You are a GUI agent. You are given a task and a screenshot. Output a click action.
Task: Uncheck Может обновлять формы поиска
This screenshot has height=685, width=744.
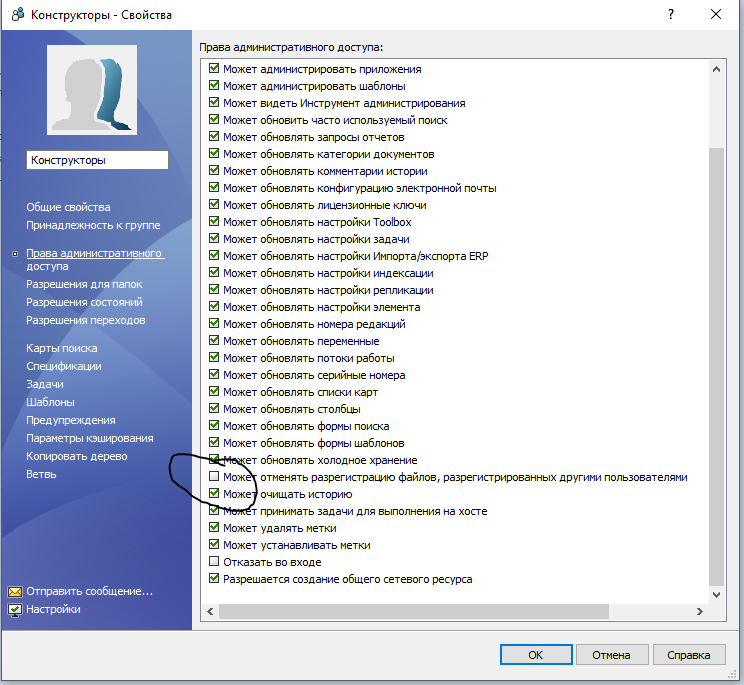click(x=214, y=426)
